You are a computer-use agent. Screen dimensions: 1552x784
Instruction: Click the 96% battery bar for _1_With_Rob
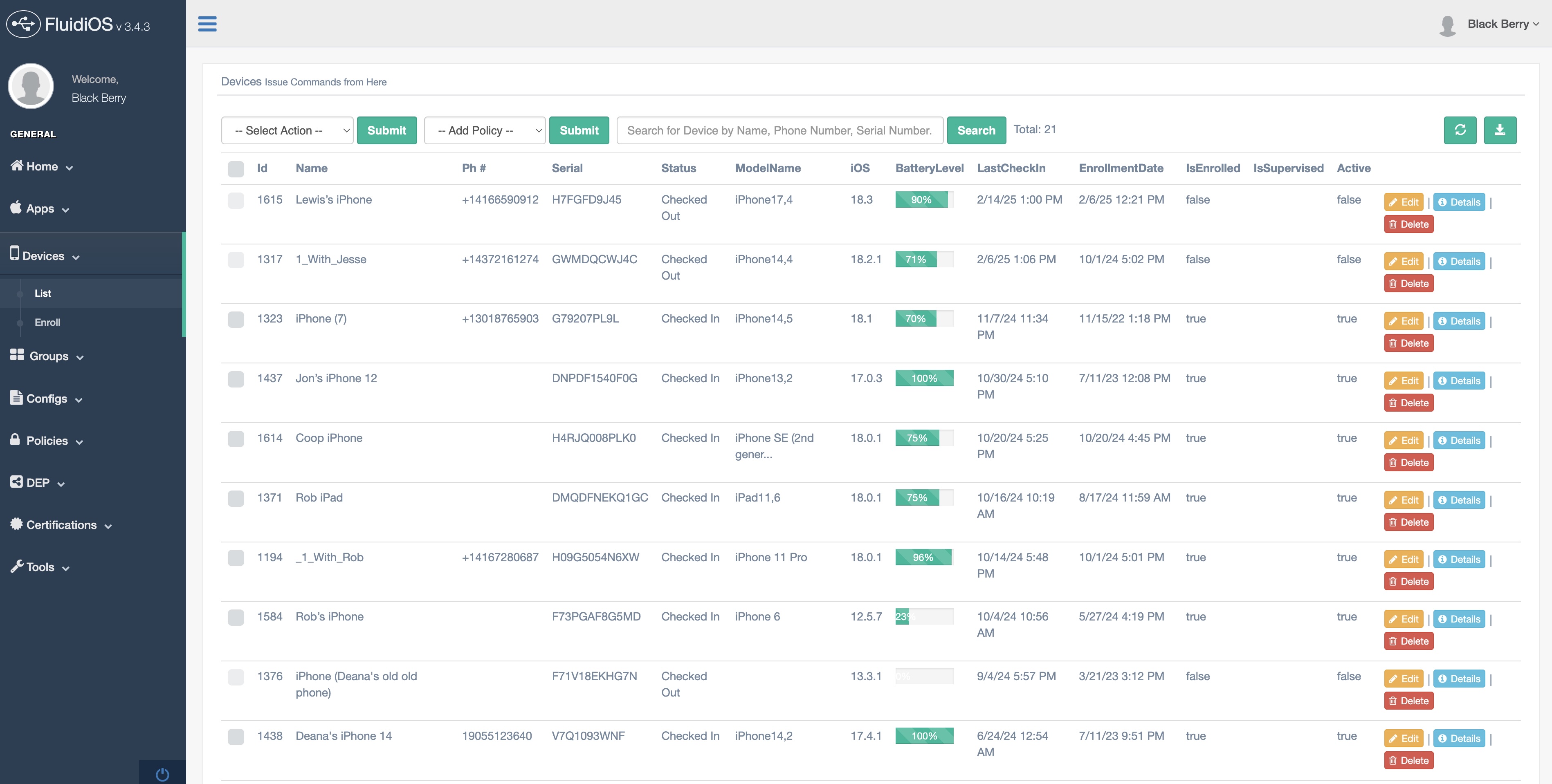(923, 557)
